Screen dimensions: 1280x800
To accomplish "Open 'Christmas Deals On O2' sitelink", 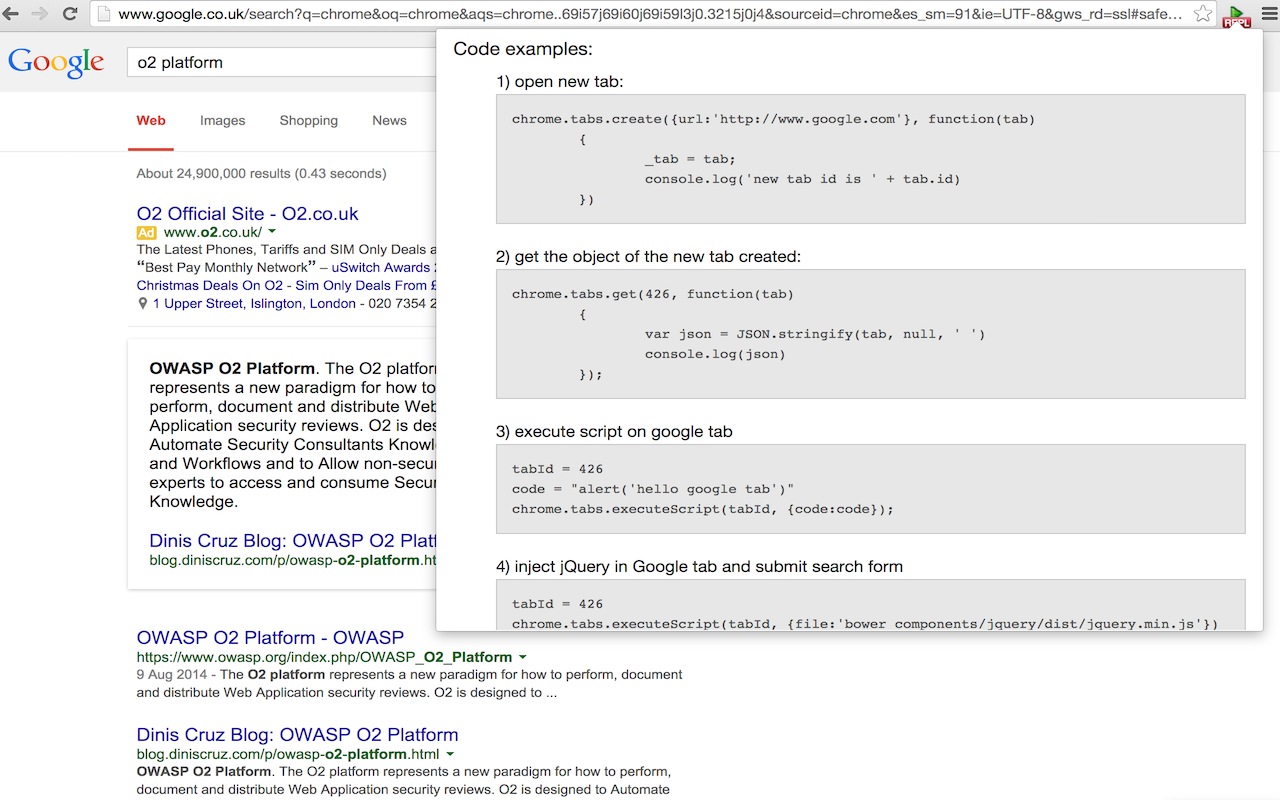I will 210,285.
